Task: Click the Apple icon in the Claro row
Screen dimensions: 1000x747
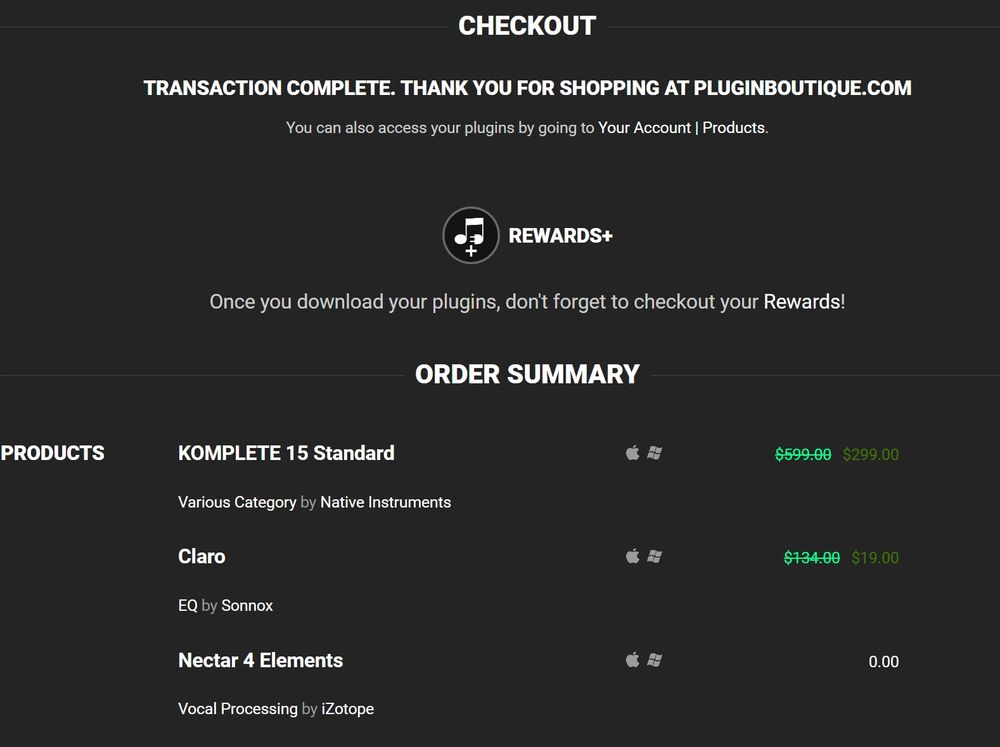Action: [632, 556]
